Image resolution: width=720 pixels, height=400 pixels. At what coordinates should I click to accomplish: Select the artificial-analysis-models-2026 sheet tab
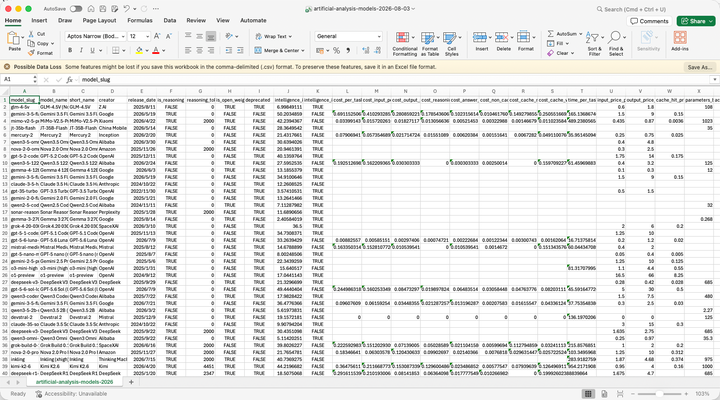[x=74, y=382]
